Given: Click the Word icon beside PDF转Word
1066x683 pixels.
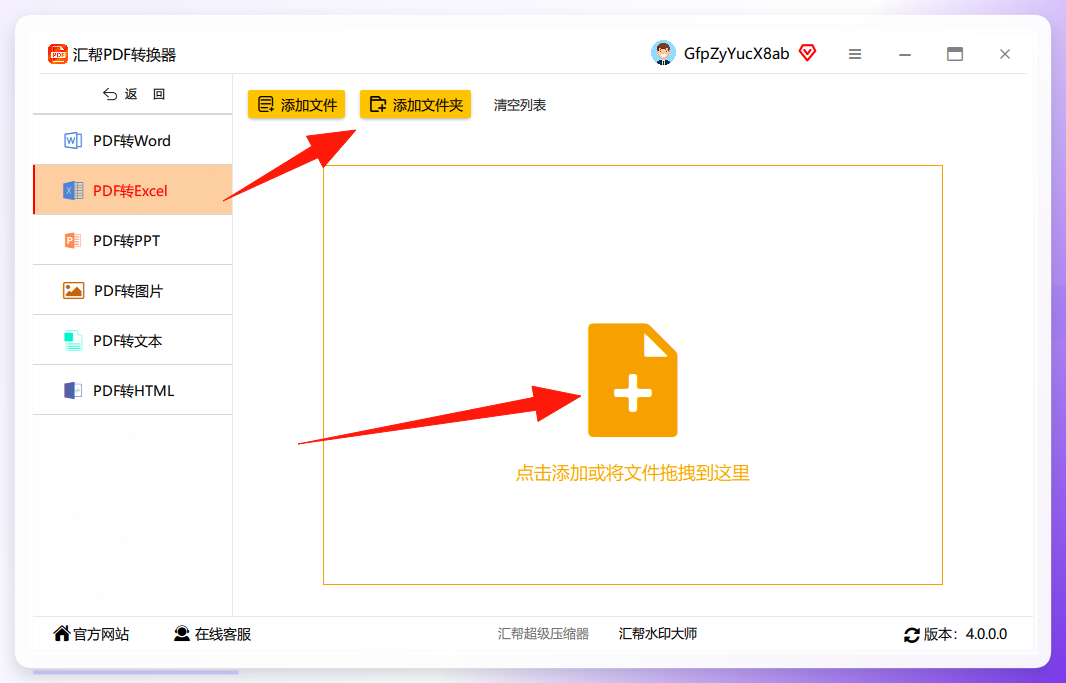Looking at the screenshot, I should click(73, 141).
